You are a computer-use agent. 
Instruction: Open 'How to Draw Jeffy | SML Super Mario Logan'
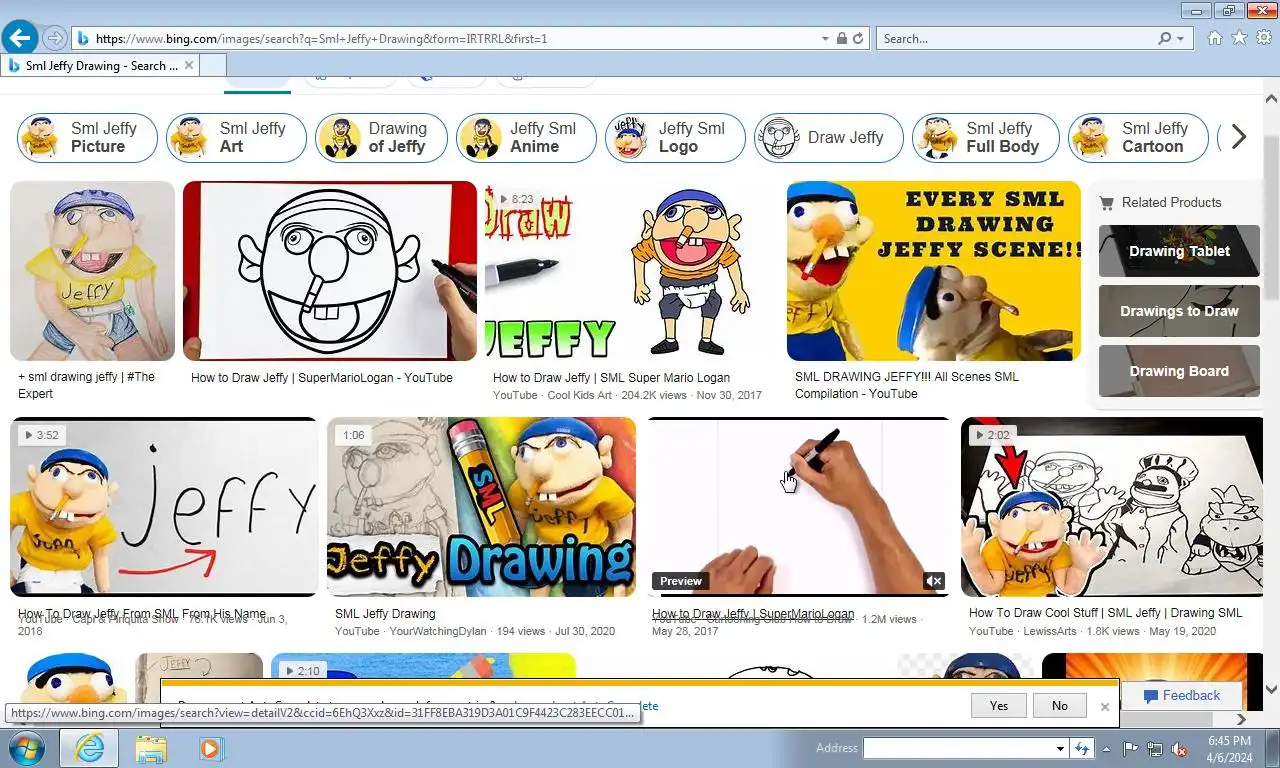tap(611, 378)
